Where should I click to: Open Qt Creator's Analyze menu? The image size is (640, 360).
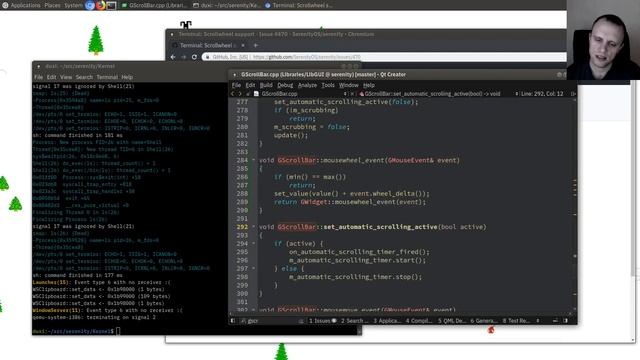pyautogui.click(x=307, y=85)
